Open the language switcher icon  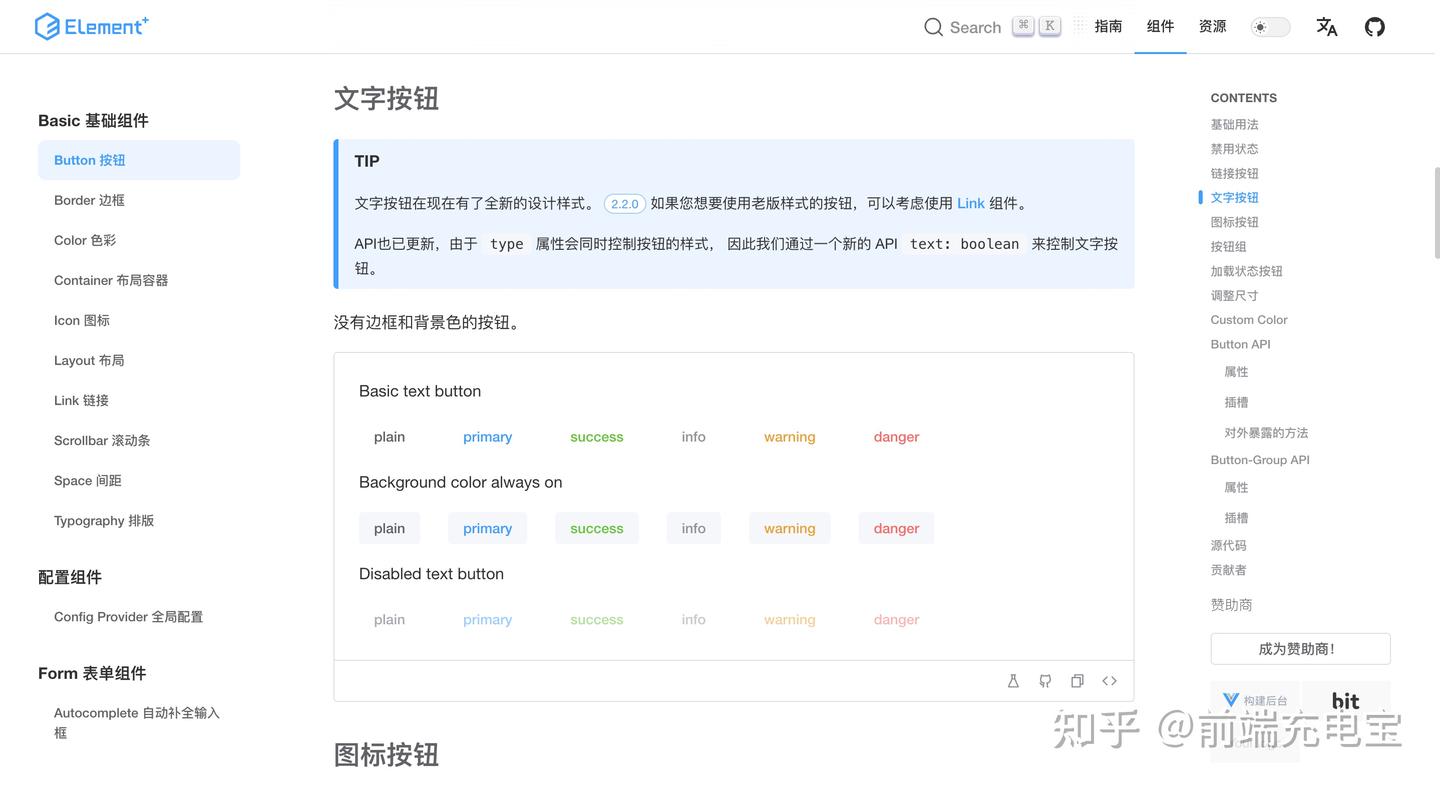(x=1327, y=27)
